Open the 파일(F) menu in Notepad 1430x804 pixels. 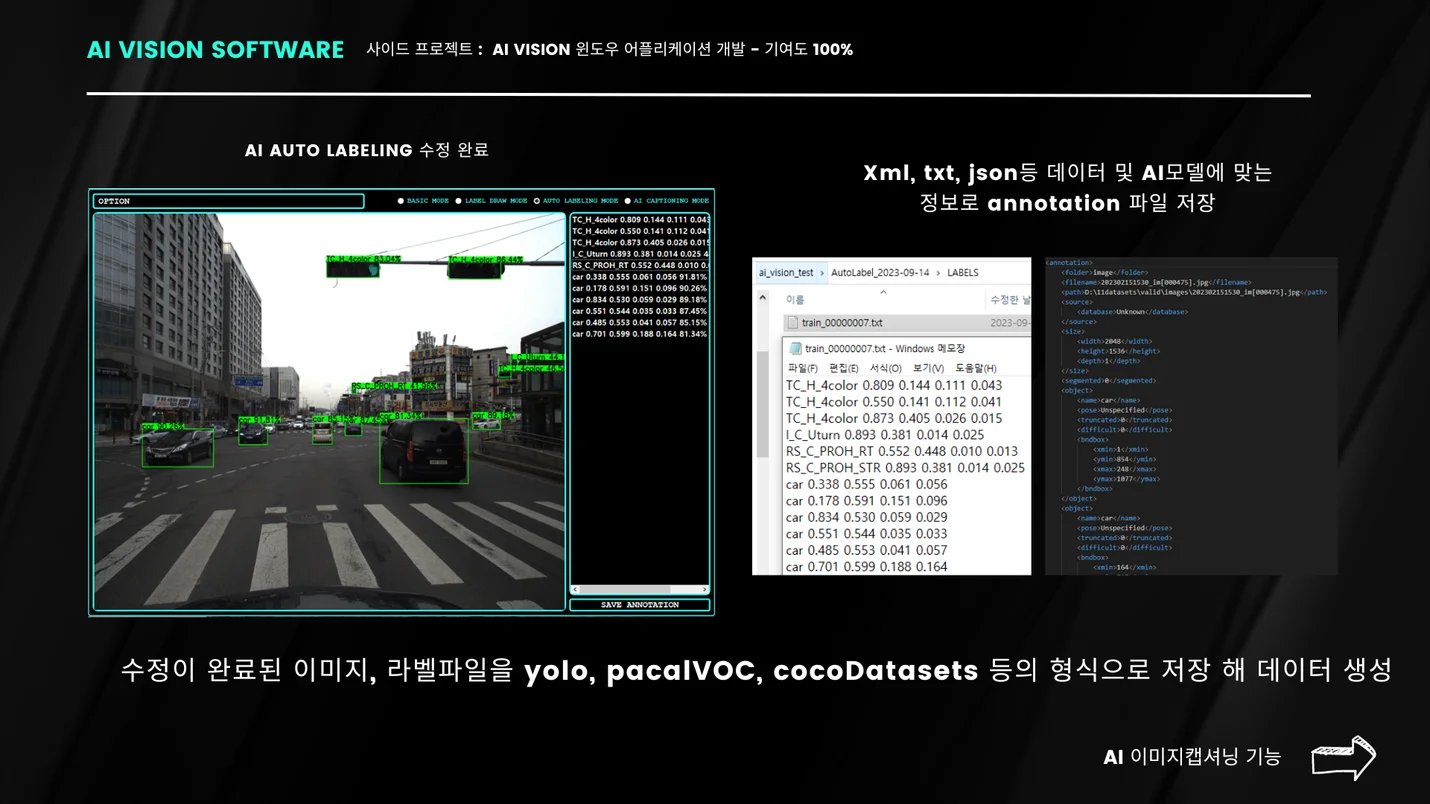click(x=803, y=368)
